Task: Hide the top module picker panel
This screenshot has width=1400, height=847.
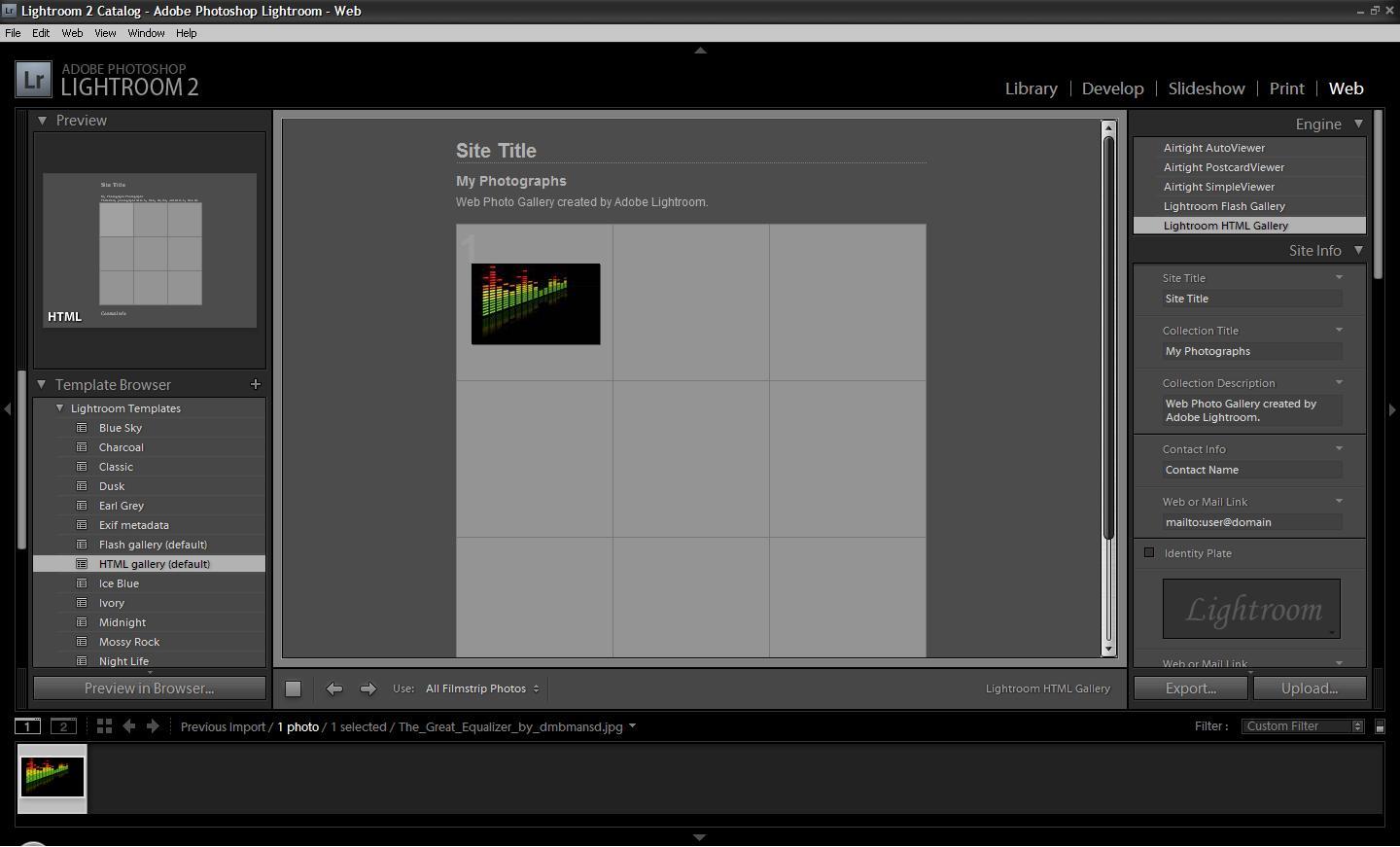Action: coord(700,51)
